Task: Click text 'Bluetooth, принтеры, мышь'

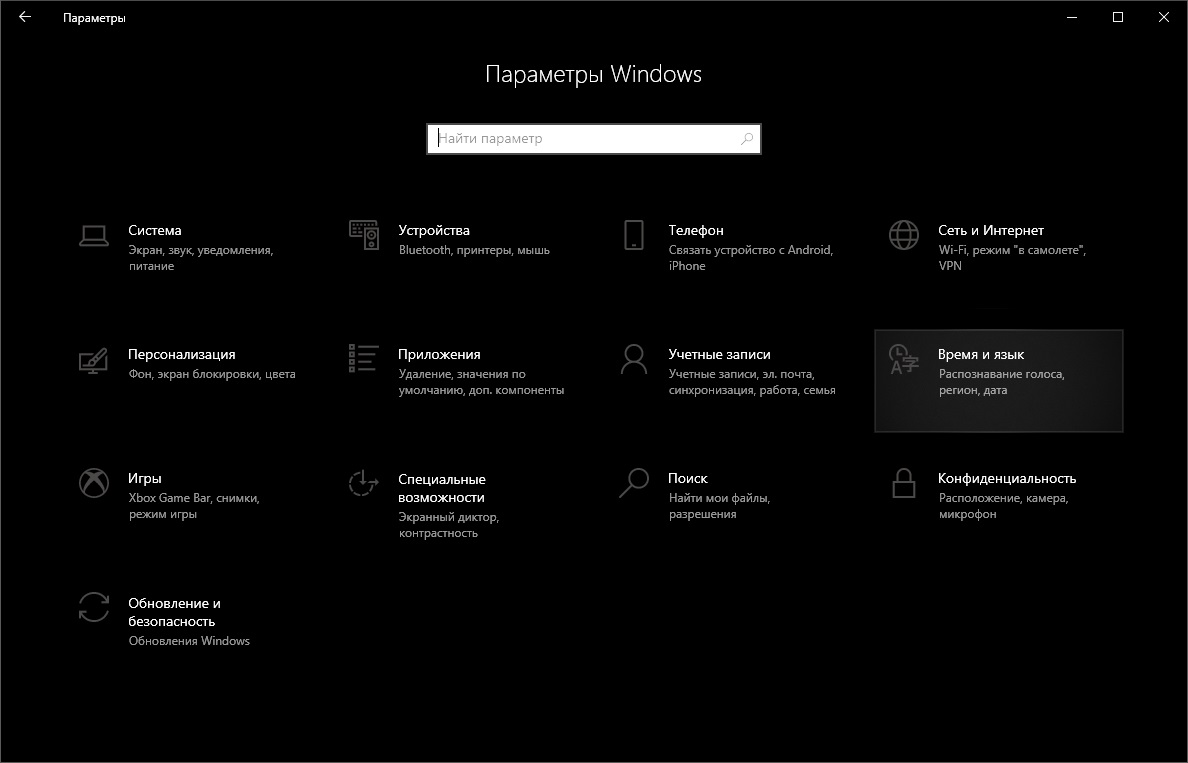Action: pos(474,250)
